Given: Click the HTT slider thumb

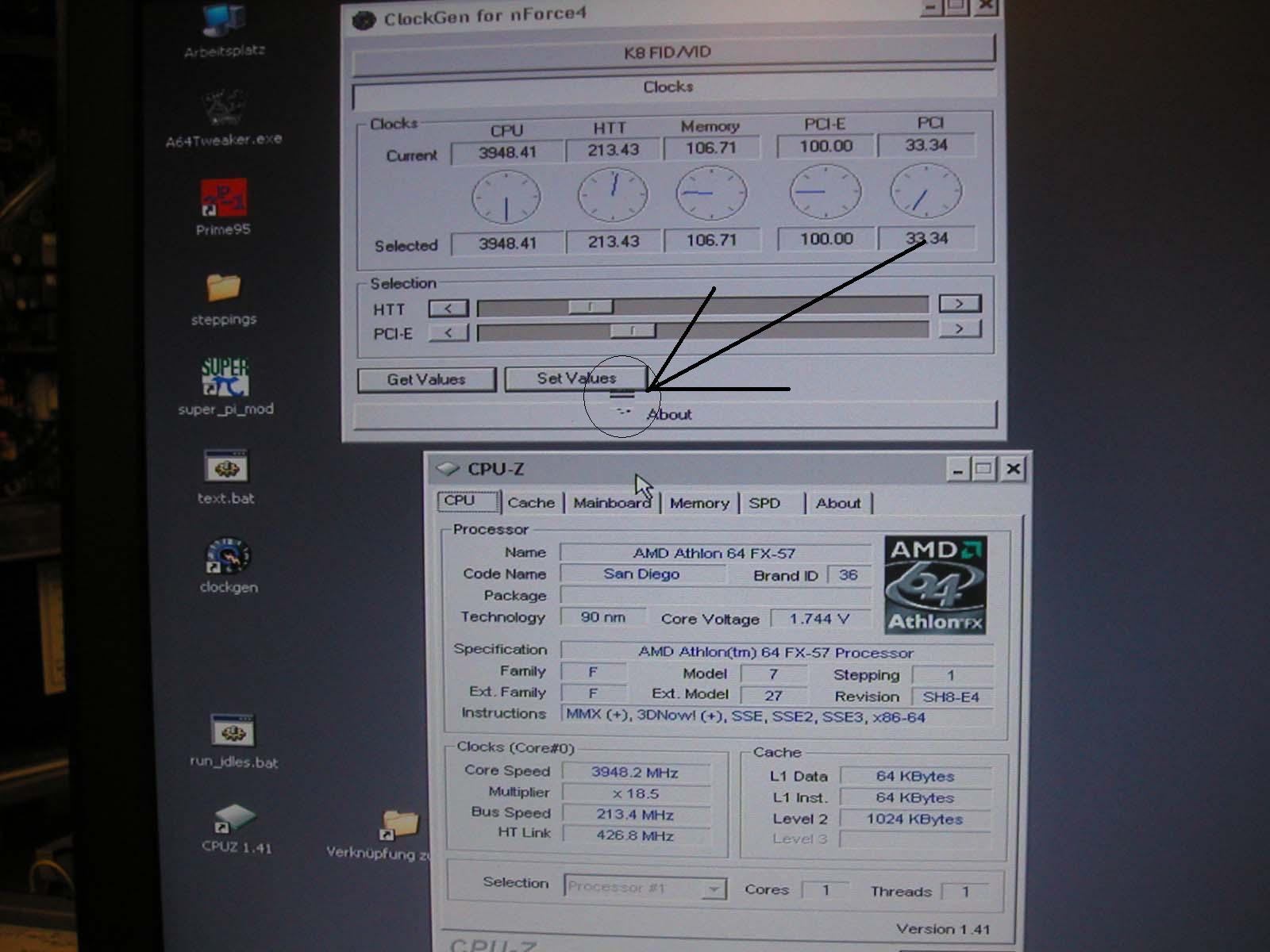Looking at the screenshot, I should click(x=591, y=306).
